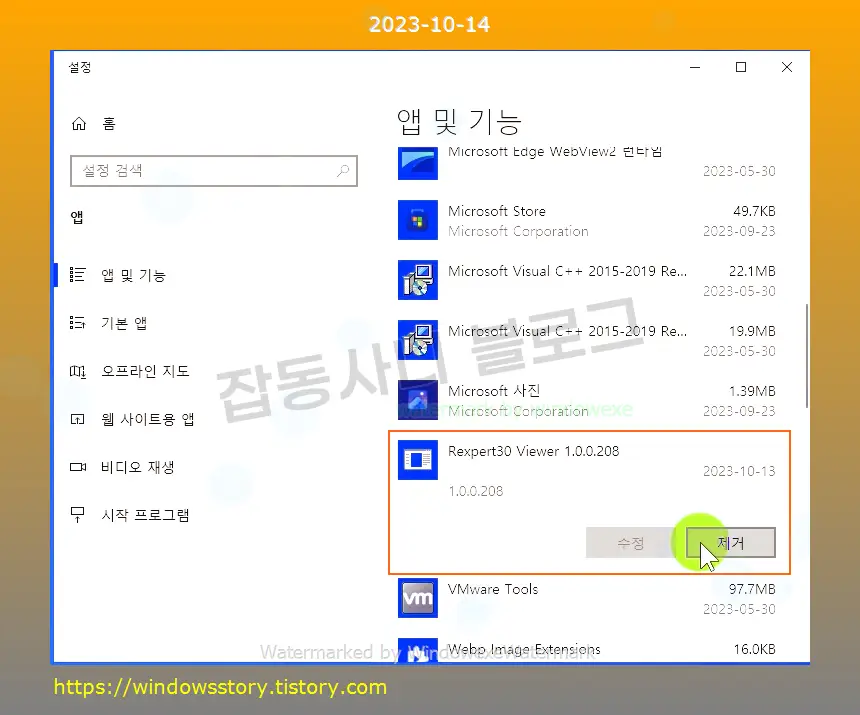Click the 97.7MB size of VMware Tools
This screenshot has height=715, width=860.
click(x=752, y=589)
